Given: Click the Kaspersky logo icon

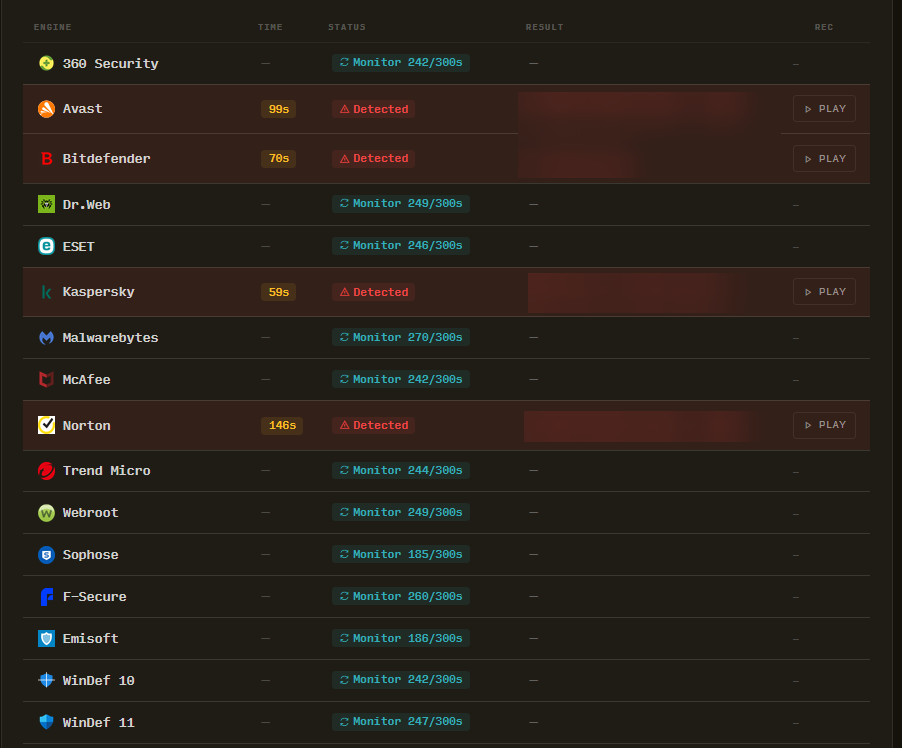Looking at the screenshot, I should tap(47, 292).
